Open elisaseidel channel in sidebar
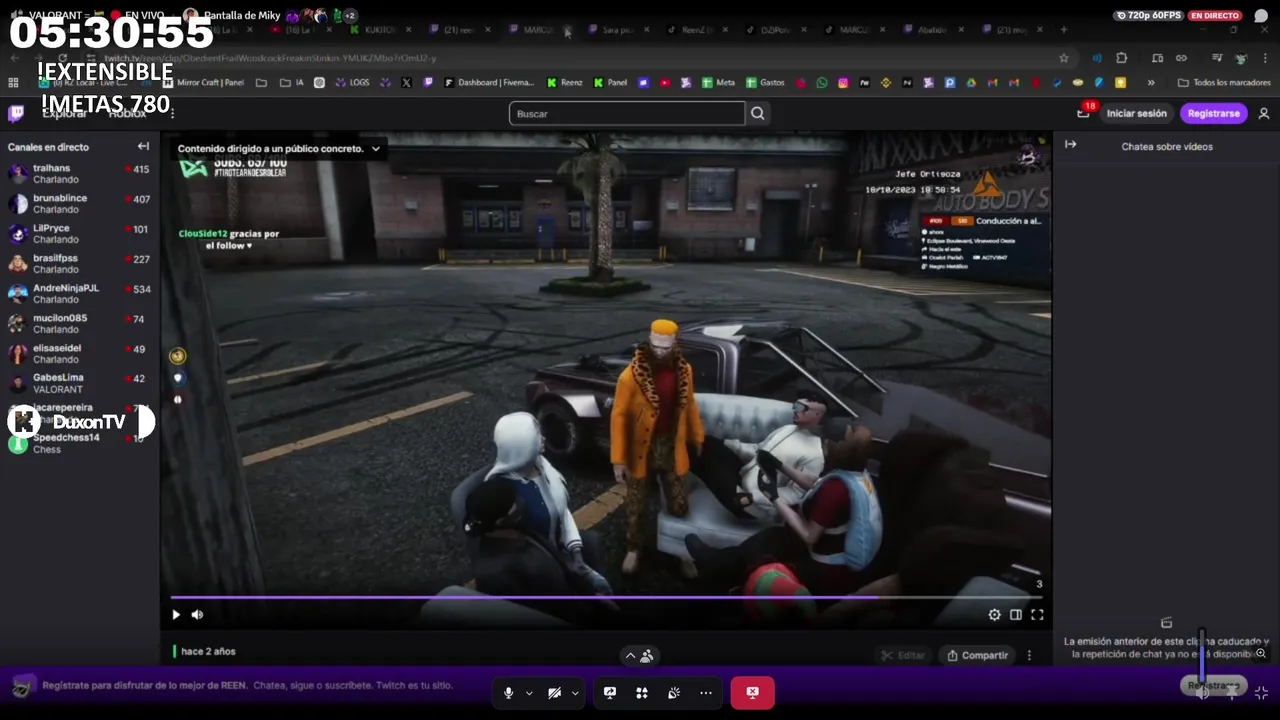Screen dimensions: 1280x720 click(x=79, y=354)
